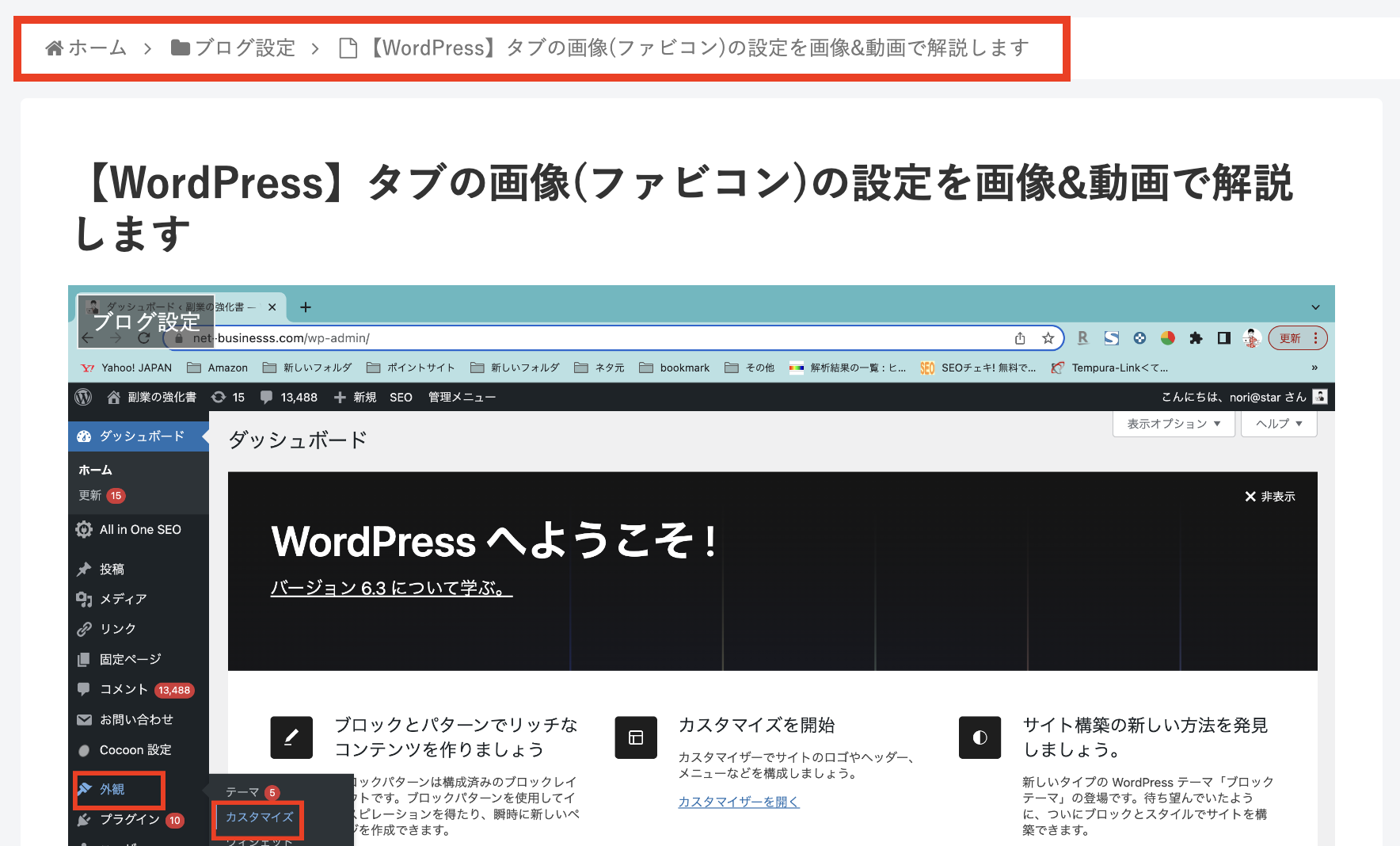Dismiss welcome panel with 非表示
The width and height of the screenshot is (1400, 846).
1270,497
